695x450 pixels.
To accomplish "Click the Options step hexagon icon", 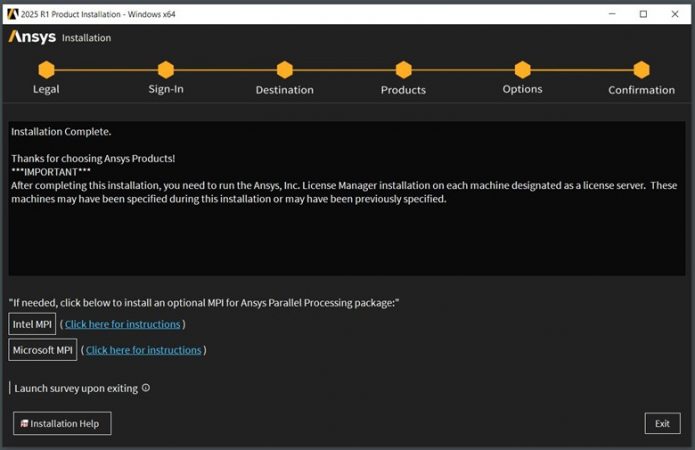I will pyautogui.click(x=523, y=70).
